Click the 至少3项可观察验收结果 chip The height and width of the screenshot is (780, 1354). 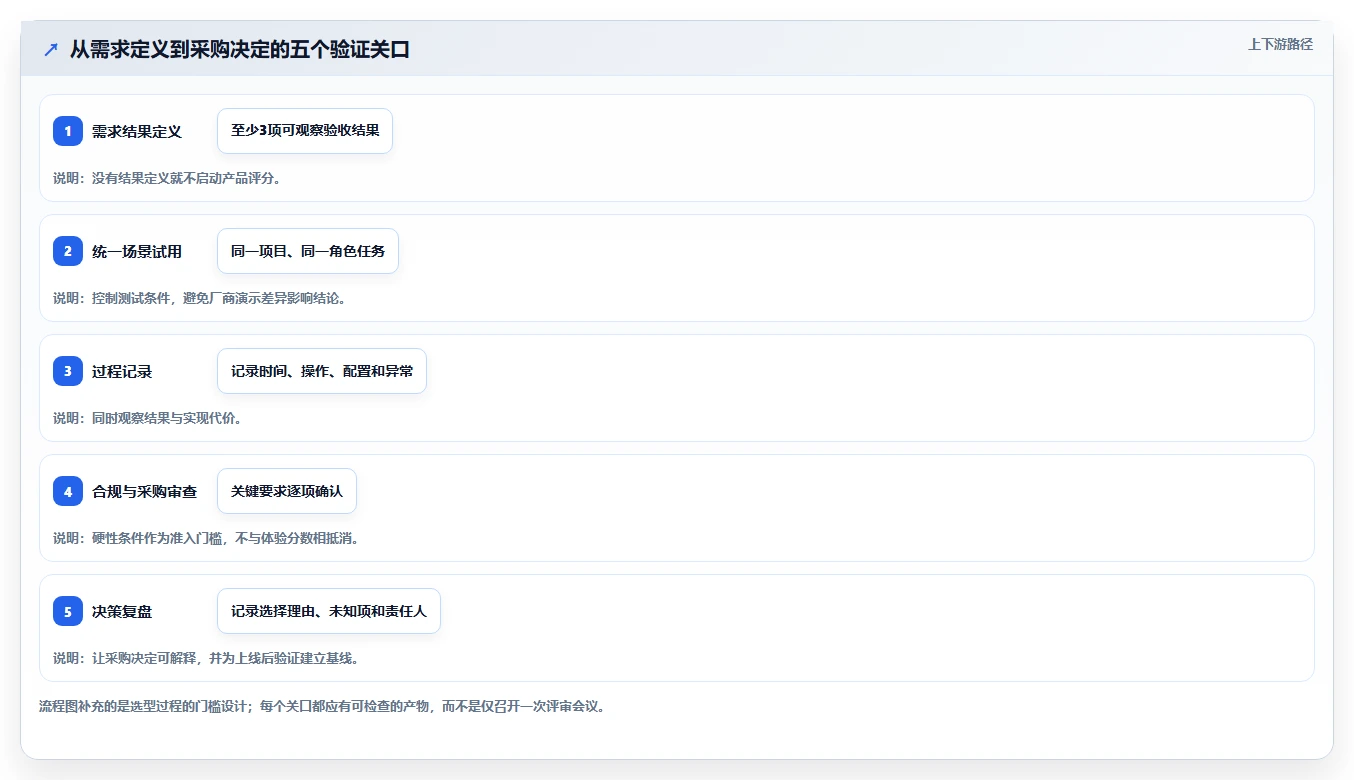coord(305,131)
